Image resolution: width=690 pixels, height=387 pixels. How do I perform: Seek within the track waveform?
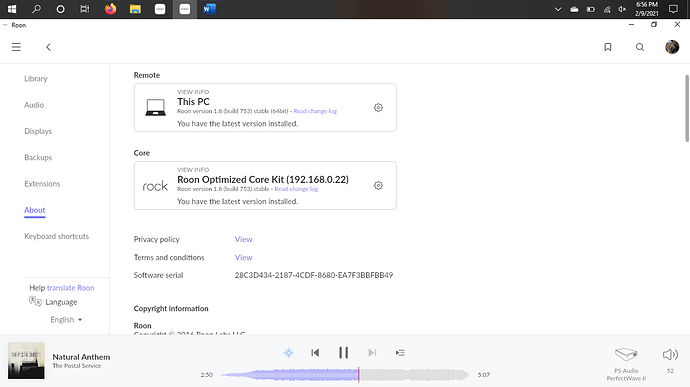tap(344, 375)
